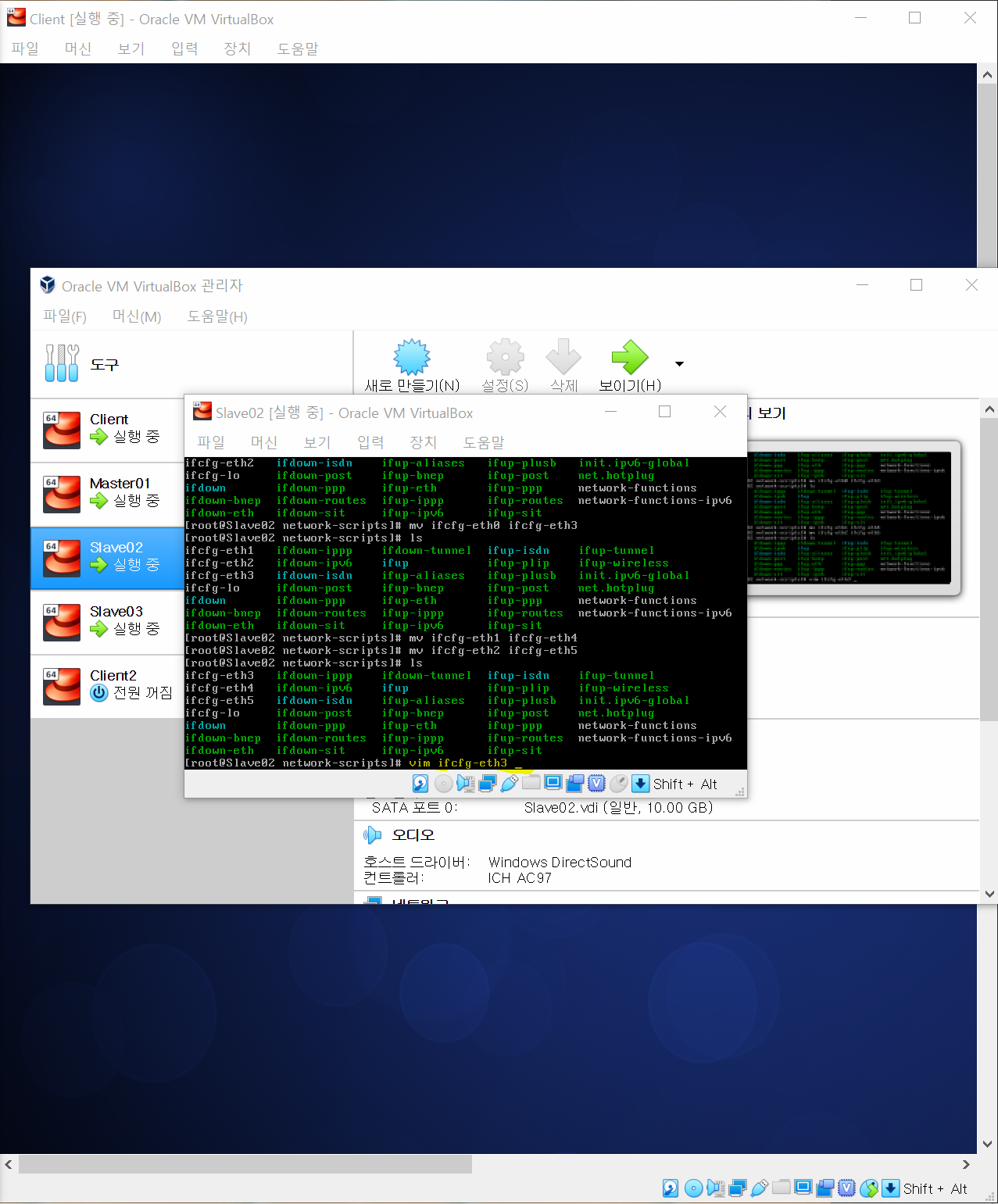
Task: Click 'Windows DirectSound' host driver value
Action: pyautogui.click(x=560, y=862)
